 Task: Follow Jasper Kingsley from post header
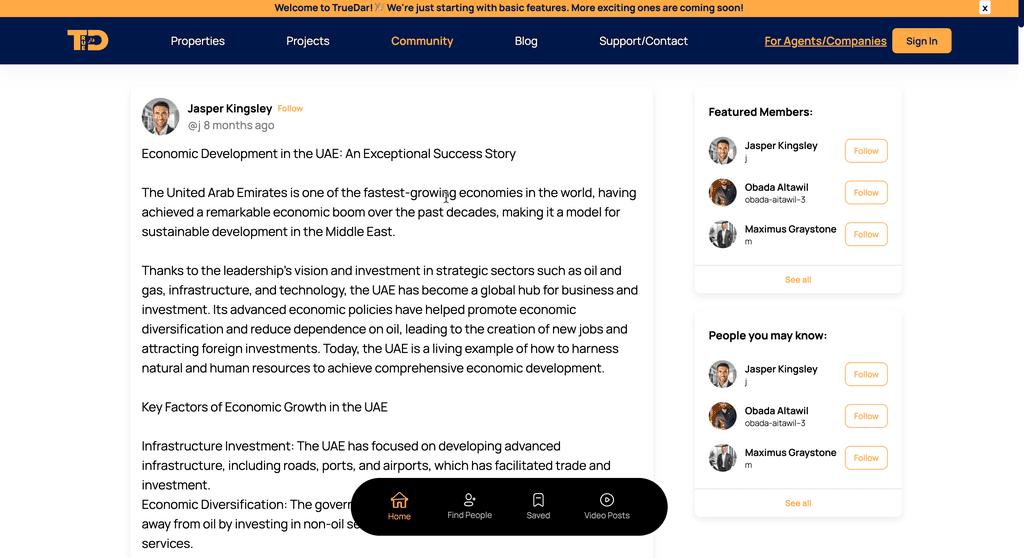pyautogui.click(x=290, y=108)
